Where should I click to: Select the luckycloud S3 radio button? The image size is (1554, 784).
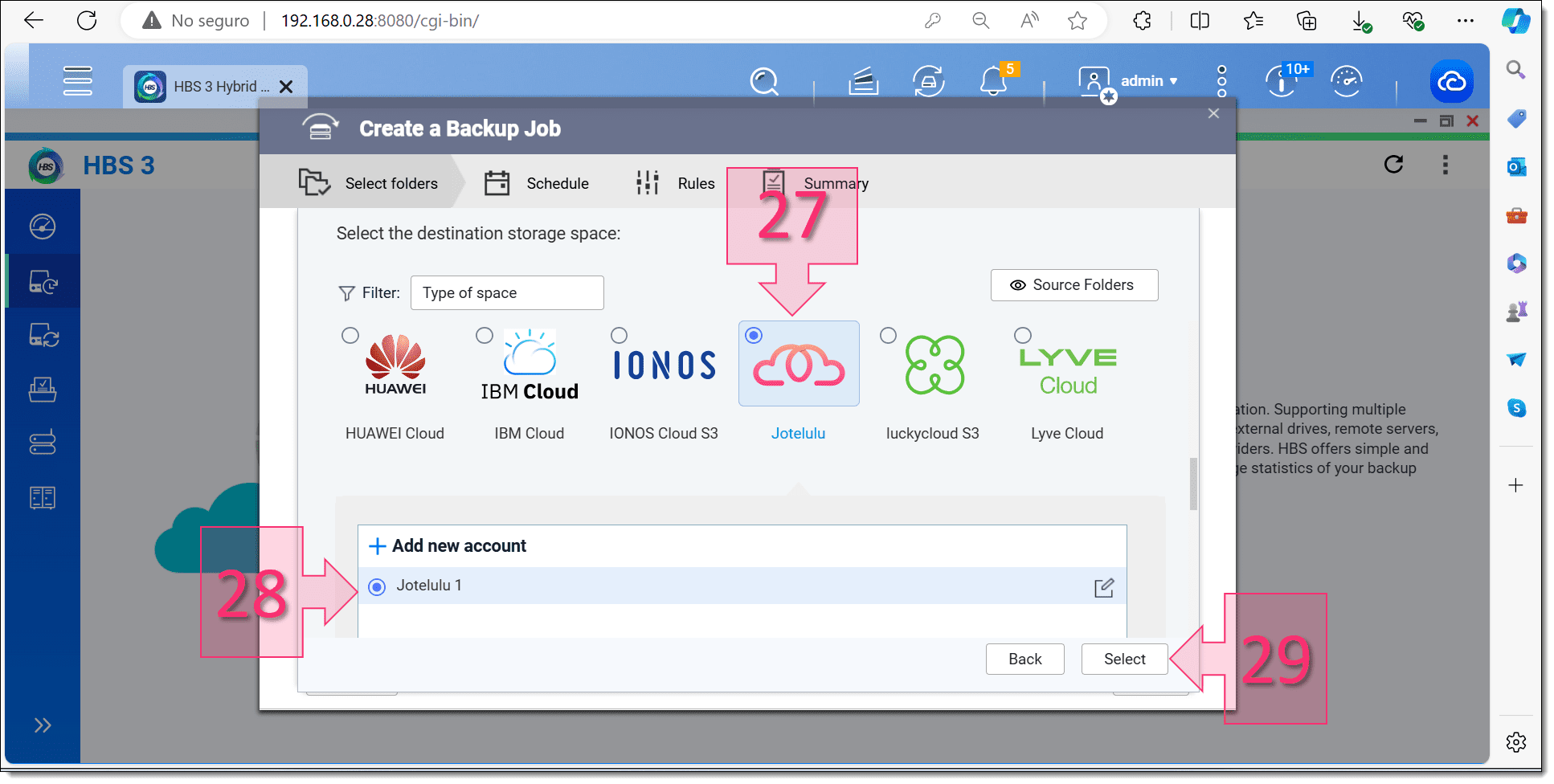(888, 336)
